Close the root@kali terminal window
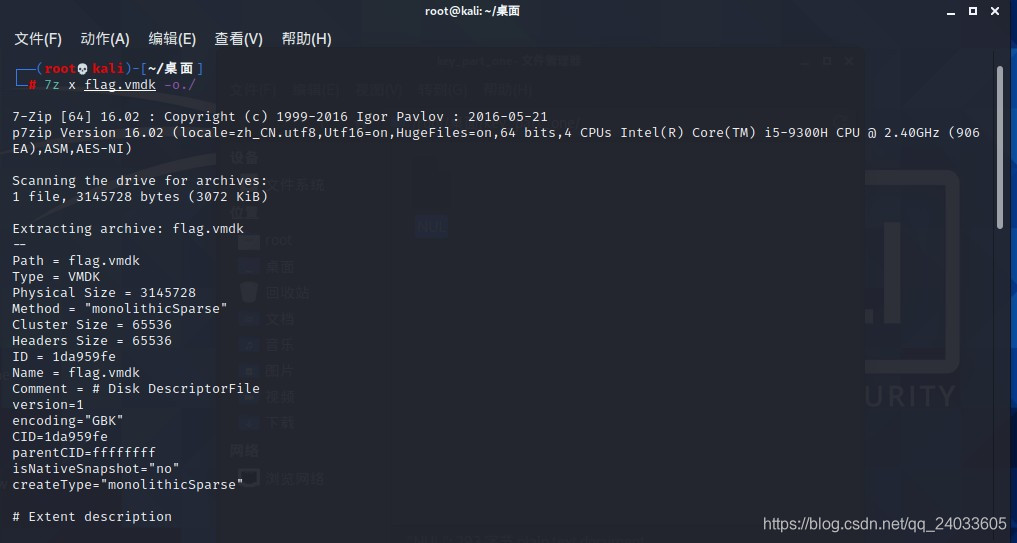The width and height of the screenshot is (1017, 543). tap(995, 11)
